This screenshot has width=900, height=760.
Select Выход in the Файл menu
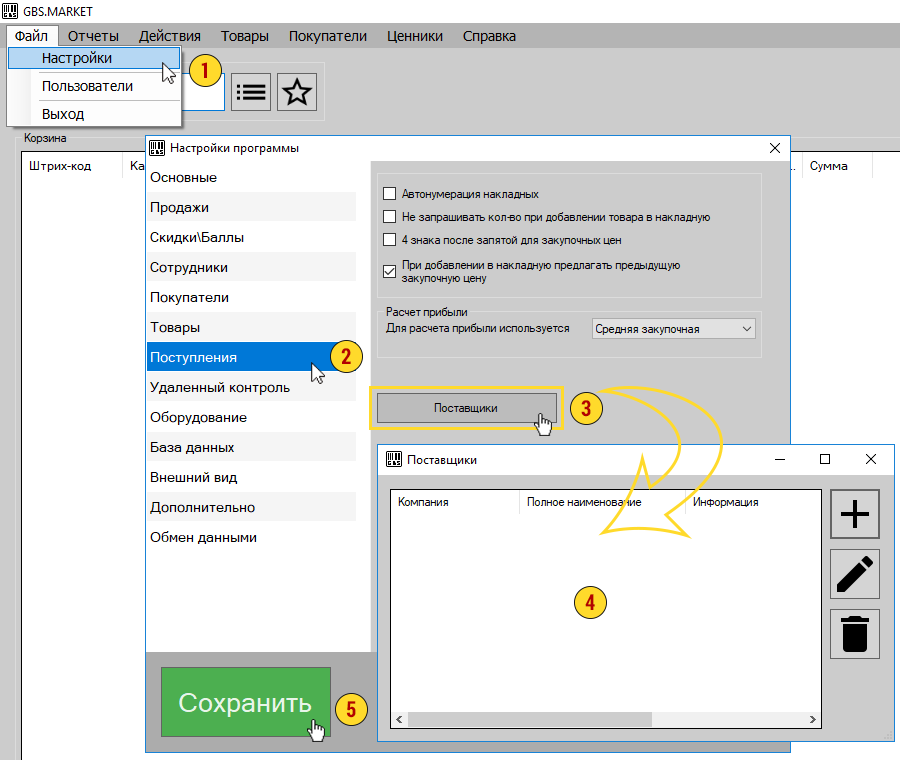click(94, 114)
